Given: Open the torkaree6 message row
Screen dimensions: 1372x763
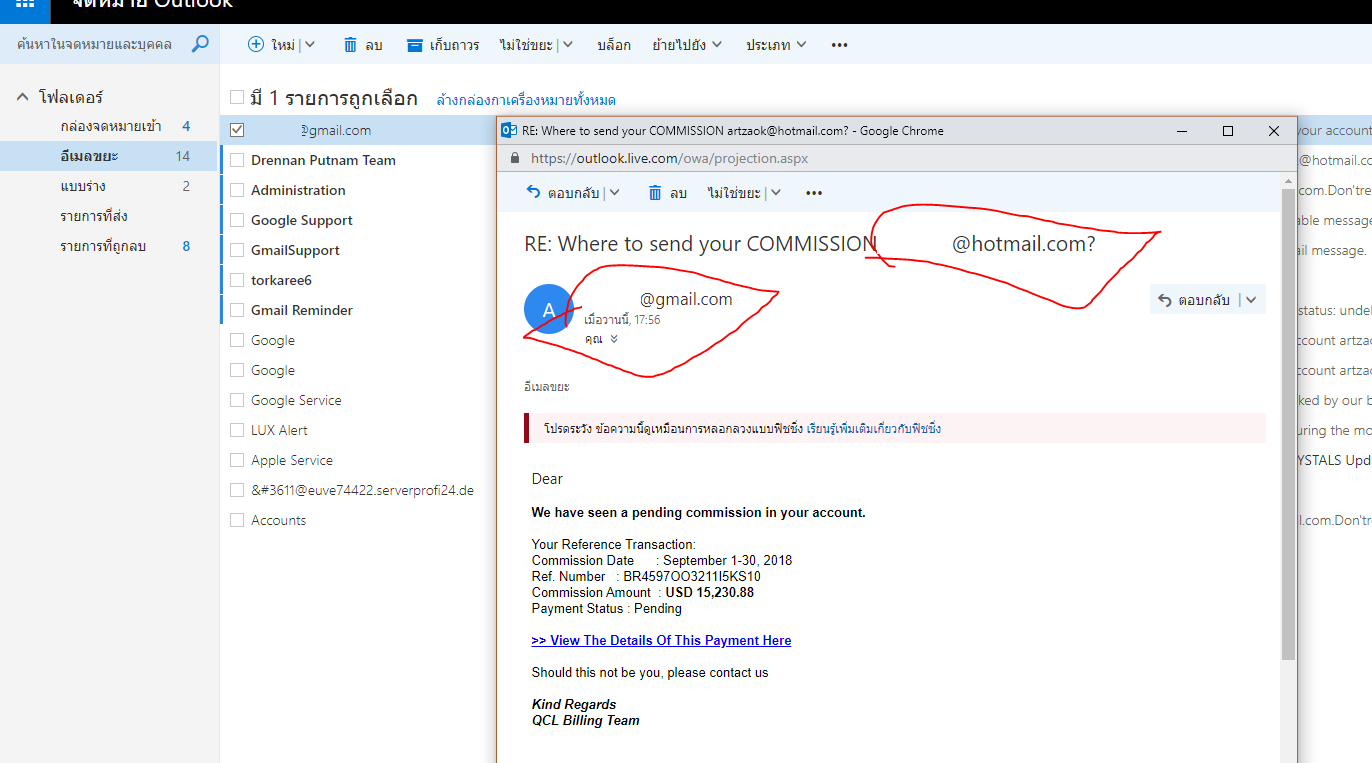Looking at the screenshot, I should pos(358,280).
